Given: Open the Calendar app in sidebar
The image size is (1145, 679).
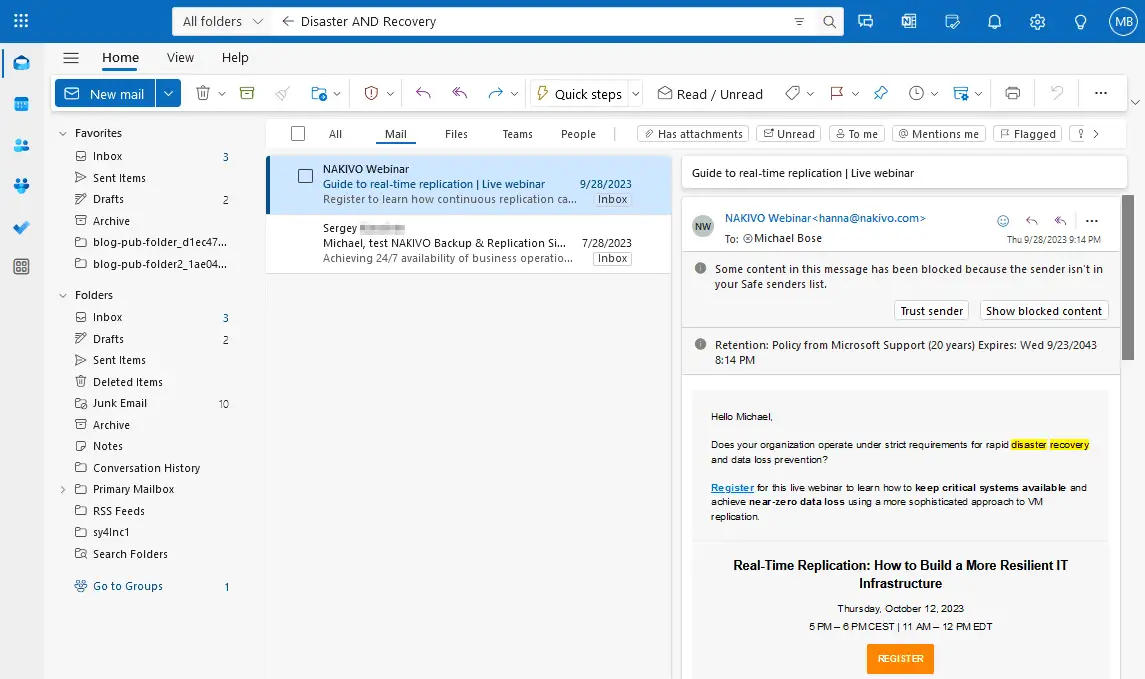Looking at the screenshot, I should [21, 103].
